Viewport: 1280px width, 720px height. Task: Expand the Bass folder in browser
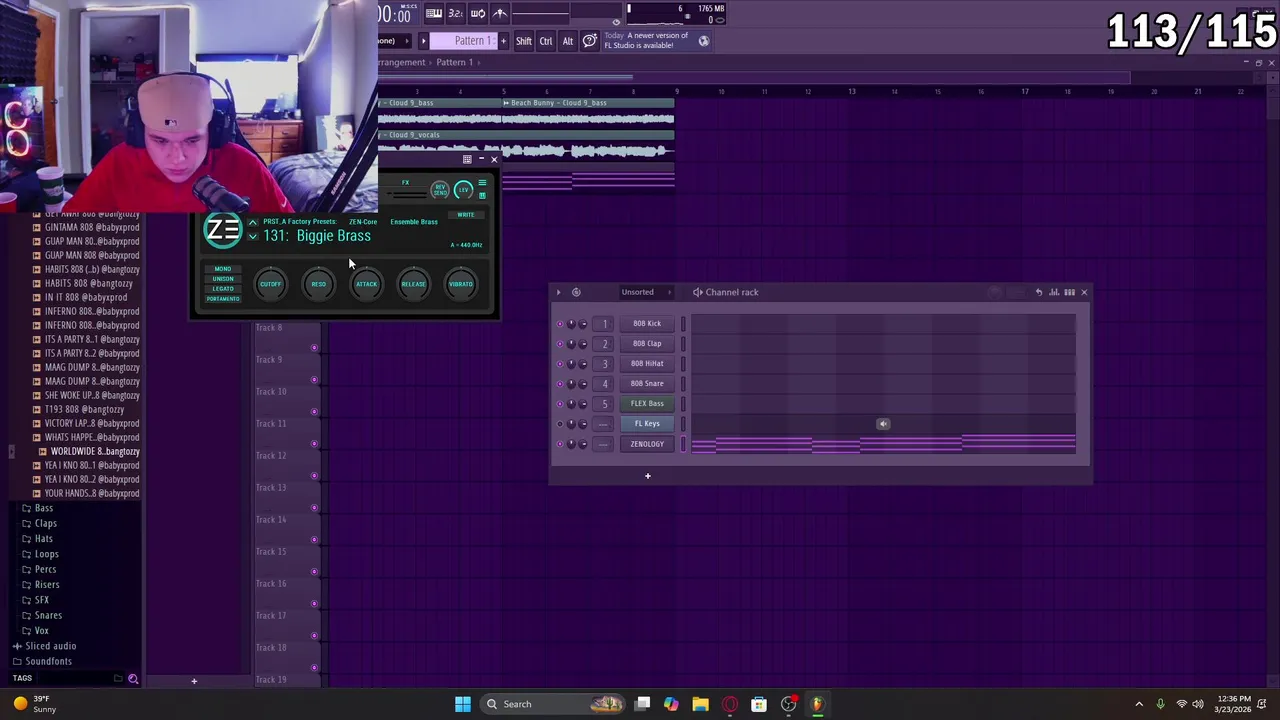point(43,508)
